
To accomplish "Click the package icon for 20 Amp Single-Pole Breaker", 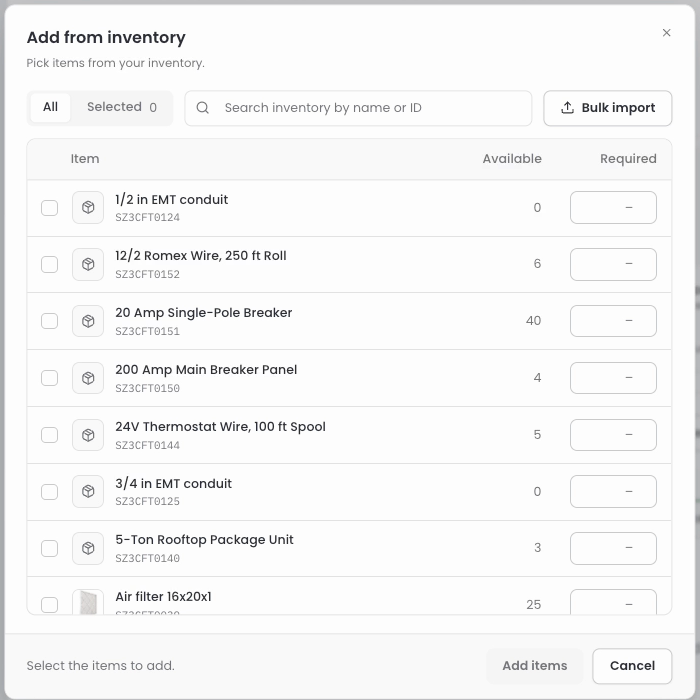I will [x=88, y=321].
